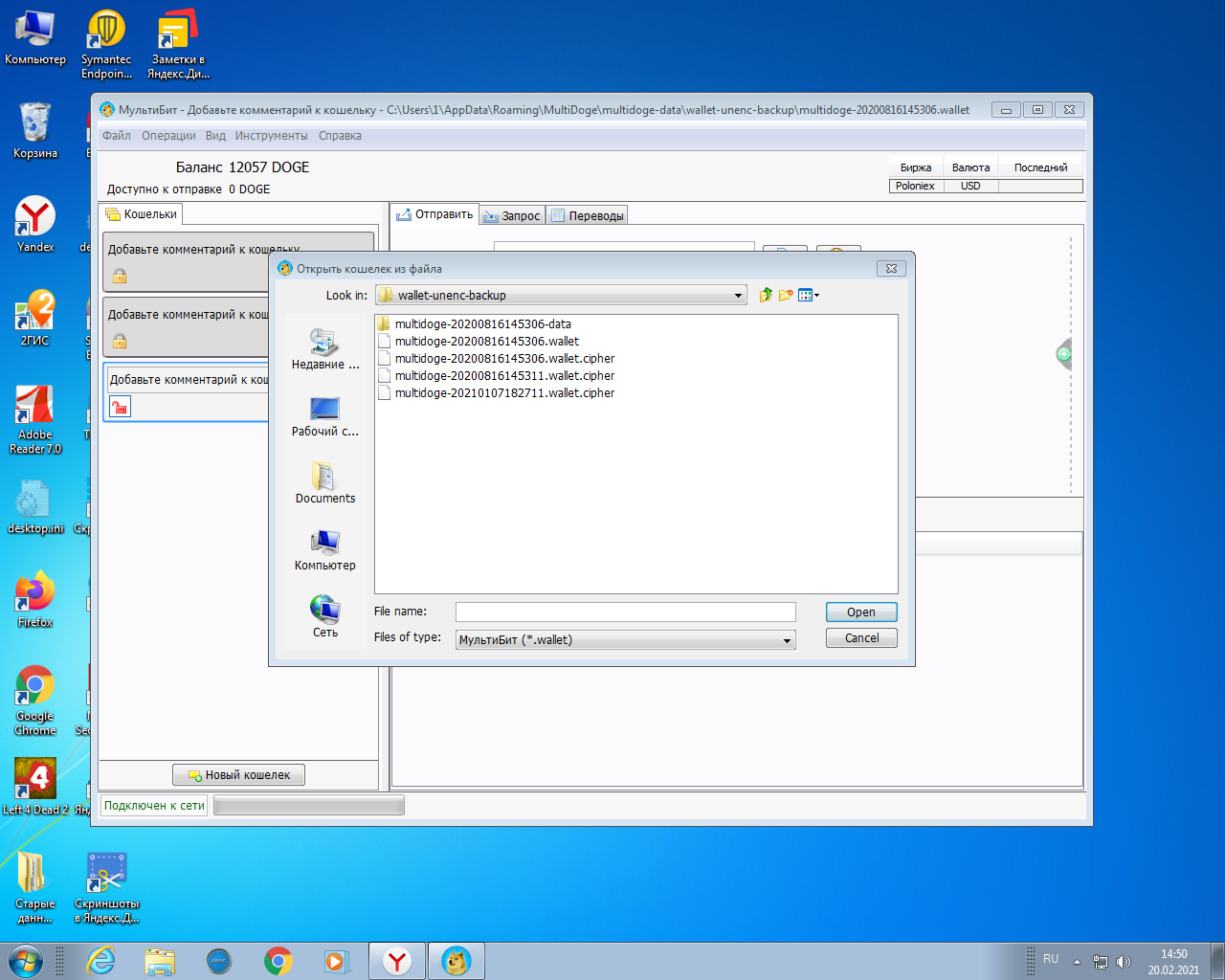Select file multidoge-20200816145306.wallet
Image resolution: width=1225 pixels, height=980 pixels.
point(479,342)
